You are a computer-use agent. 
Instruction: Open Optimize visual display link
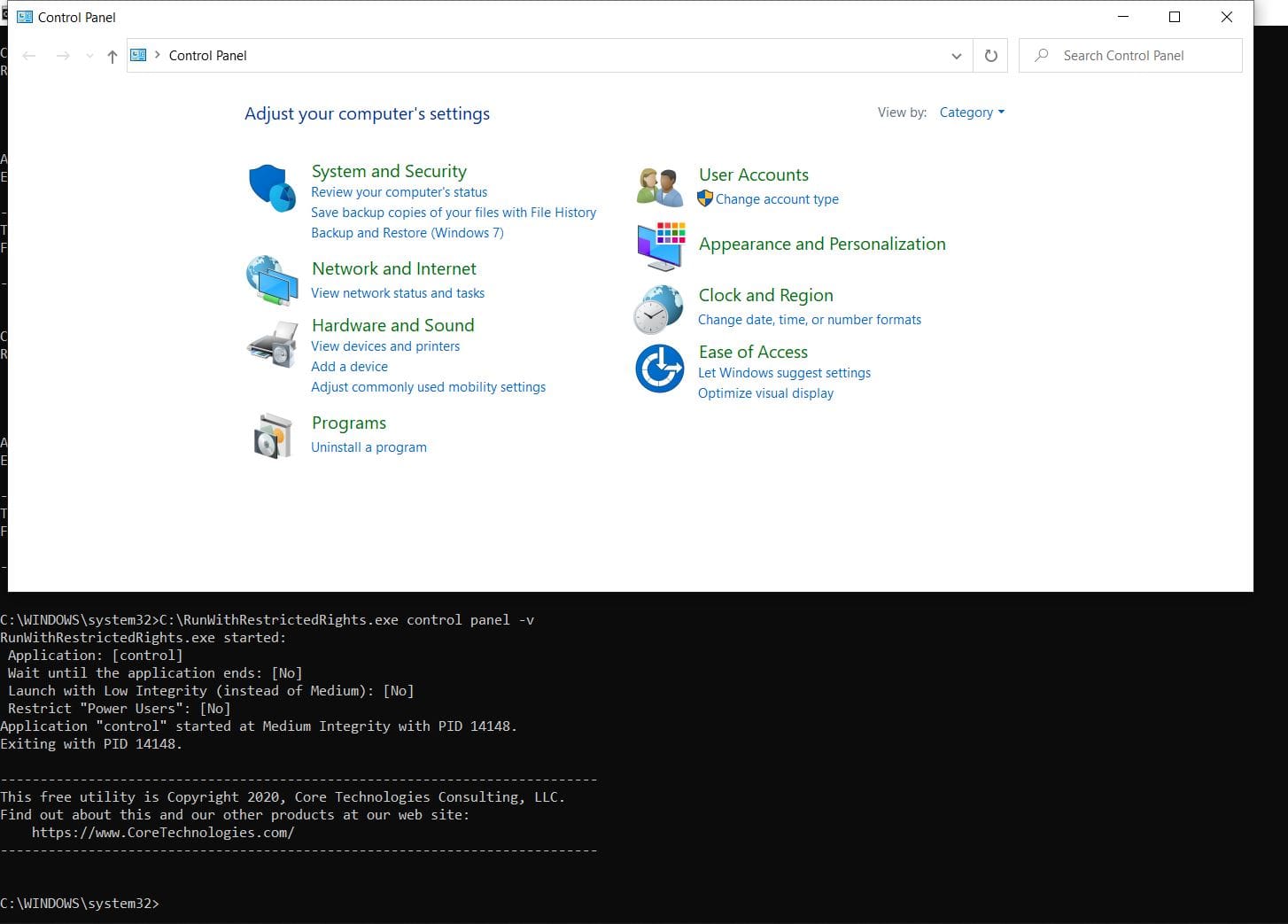pos(765,393)
